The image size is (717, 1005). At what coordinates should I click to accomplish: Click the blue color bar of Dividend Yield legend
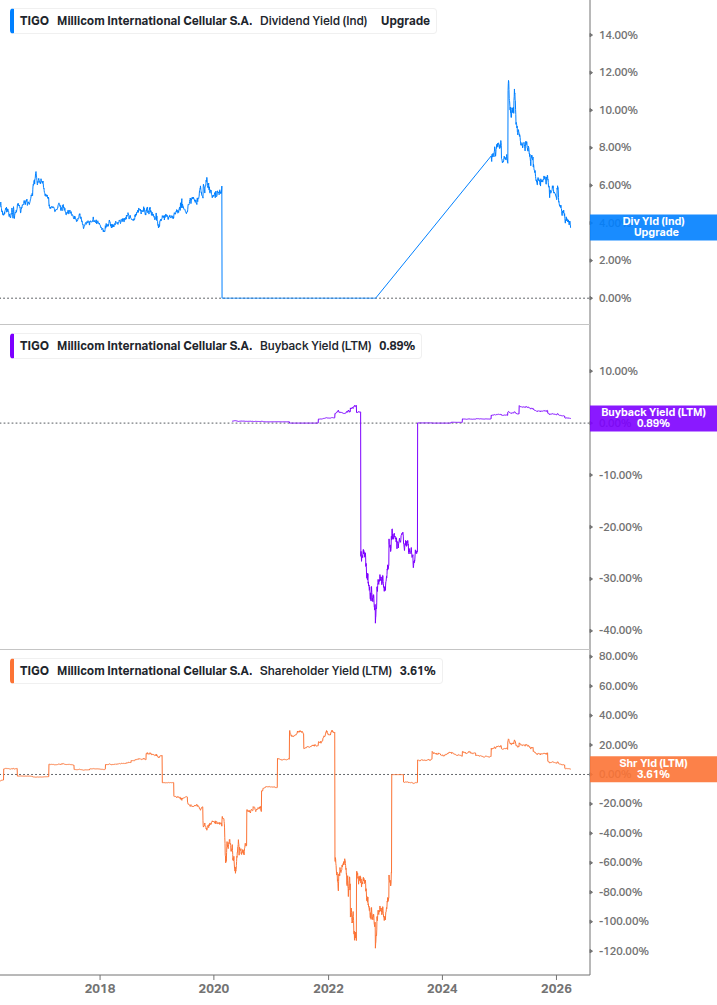pyautogui.click(x=12, y=21)
